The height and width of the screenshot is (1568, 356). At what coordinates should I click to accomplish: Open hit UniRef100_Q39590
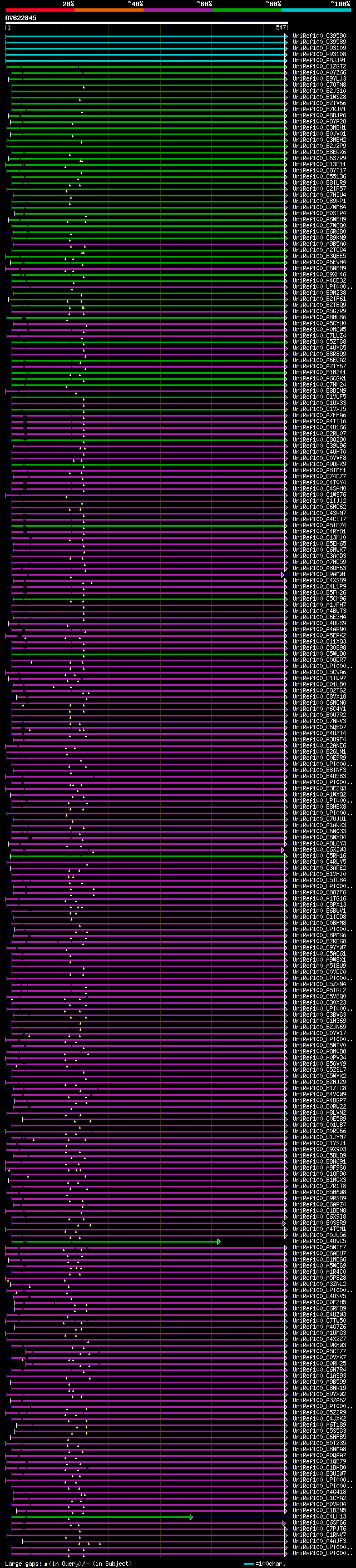click(x=319, y=36)
